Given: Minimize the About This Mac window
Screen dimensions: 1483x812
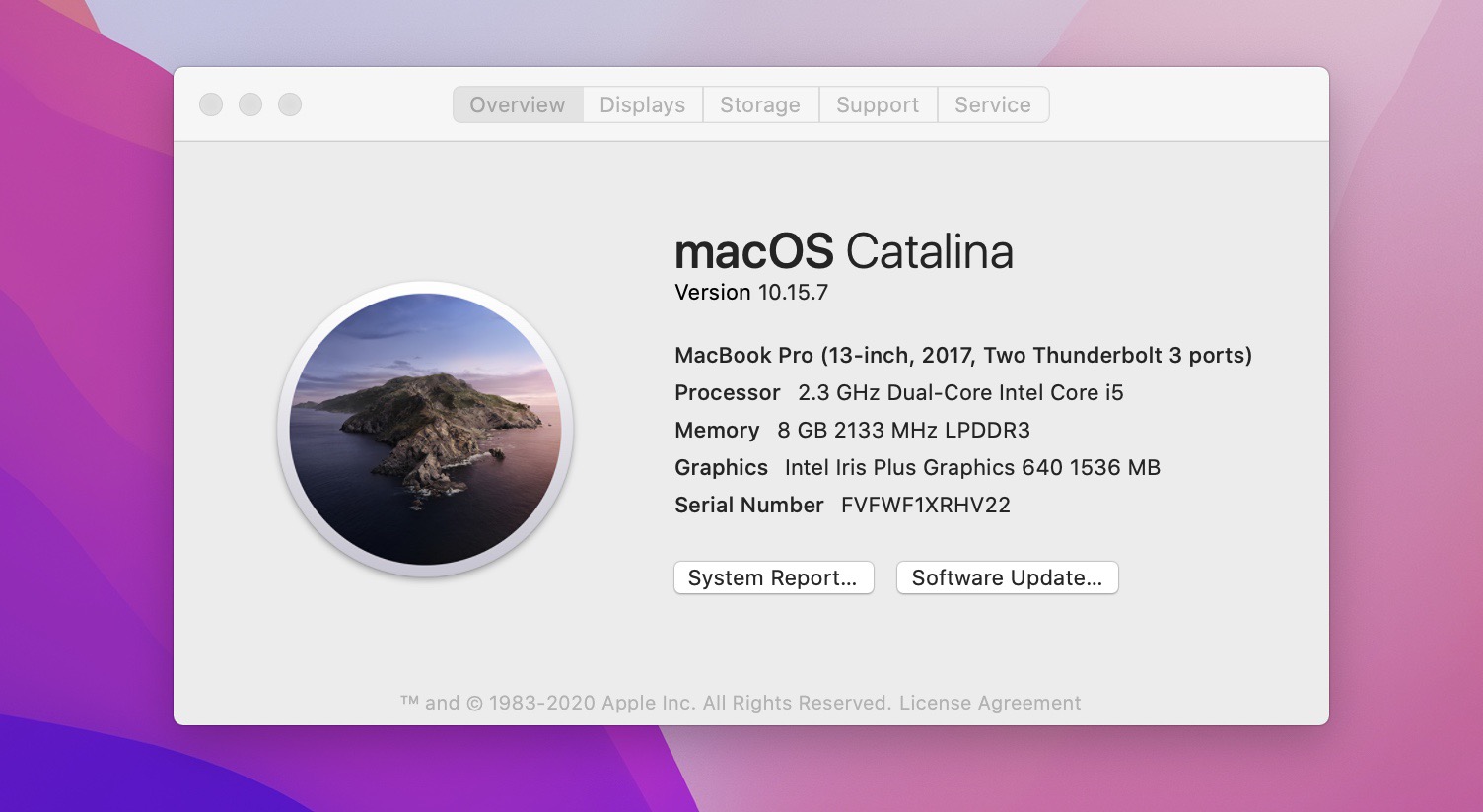Looking at the screenshot, I should [x=250, y=104].
